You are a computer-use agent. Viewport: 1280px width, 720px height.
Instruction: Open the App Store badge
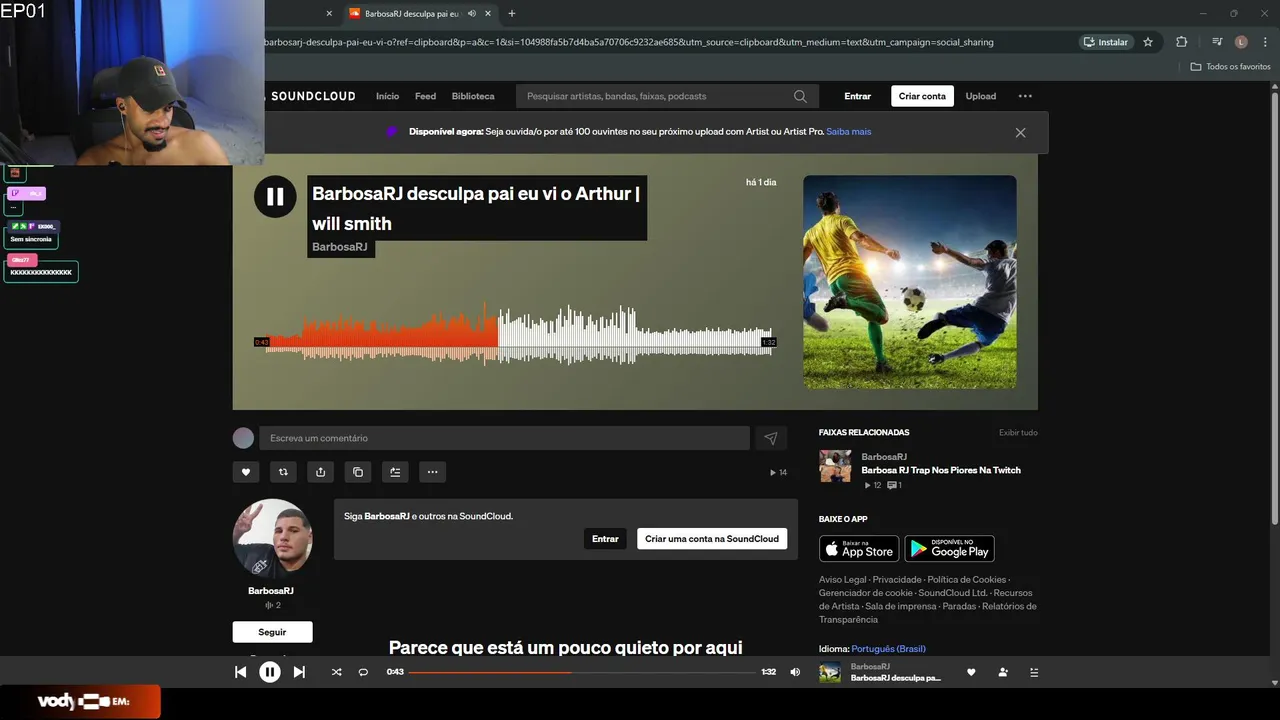point(859,549)
